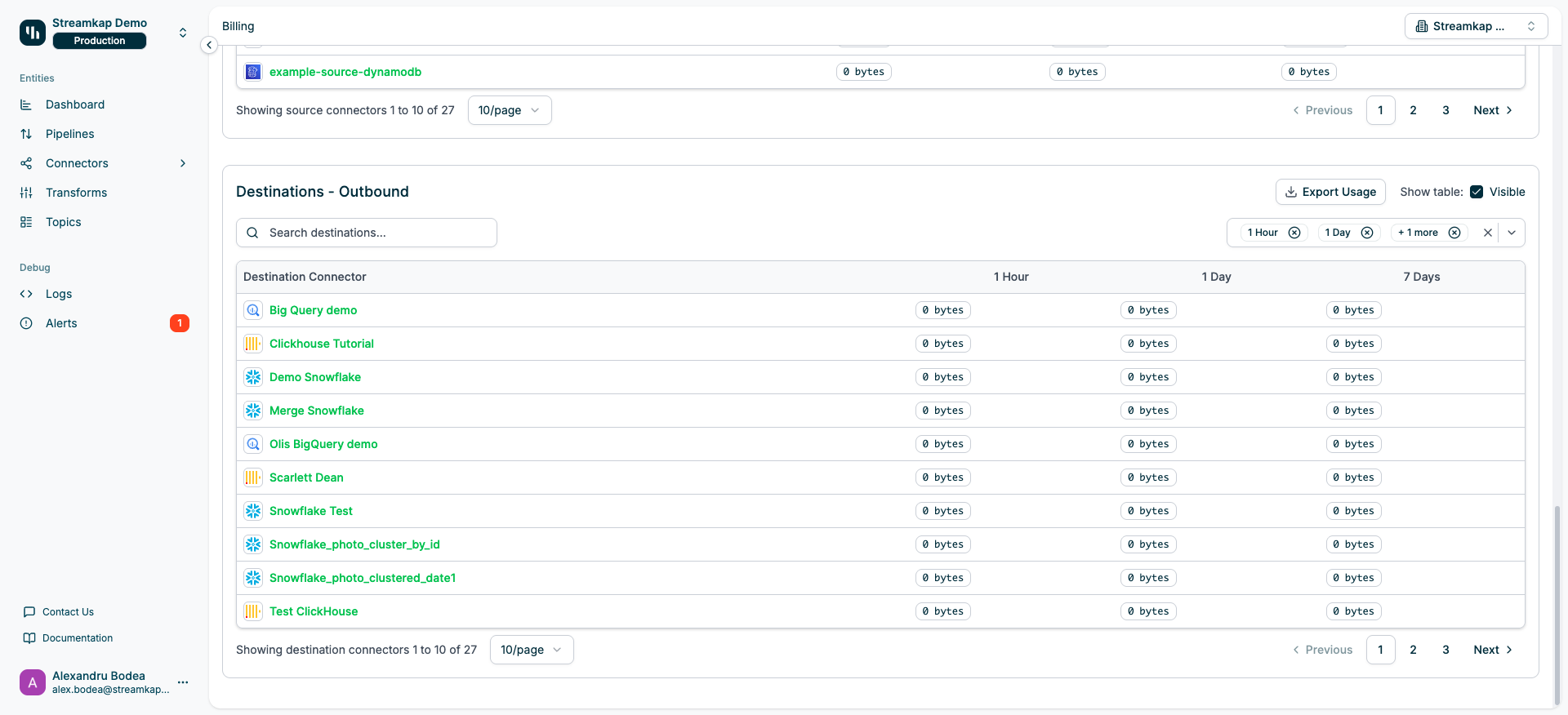Image resolution: width=1568 pixels, height=715 pixels.
Task: Expand the time range multi-select dropdown arrow
Action: 1512,233
